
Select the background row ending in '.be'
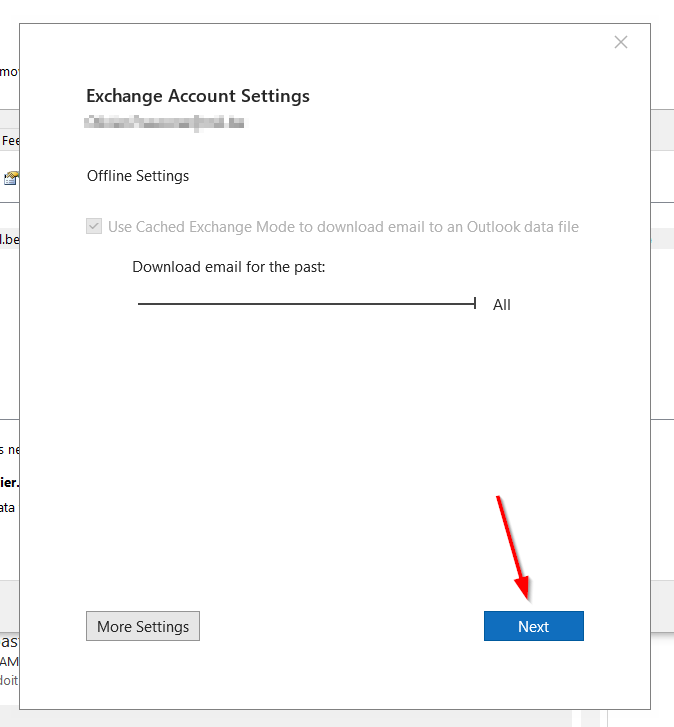click(9, 240)
